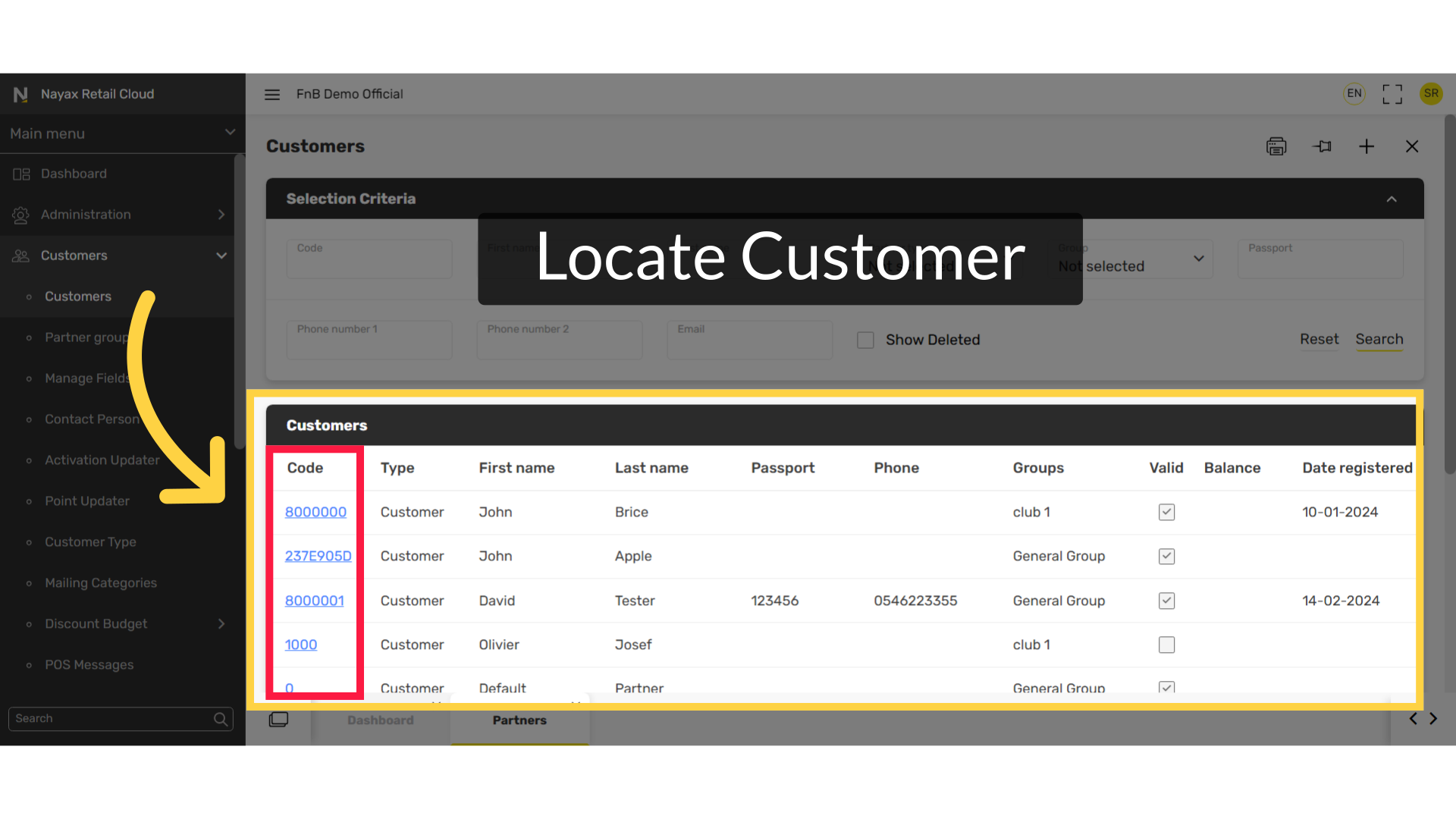1456x819 pixels.
Task: Select Customer Type in sidebar
Action: point(90,542)
